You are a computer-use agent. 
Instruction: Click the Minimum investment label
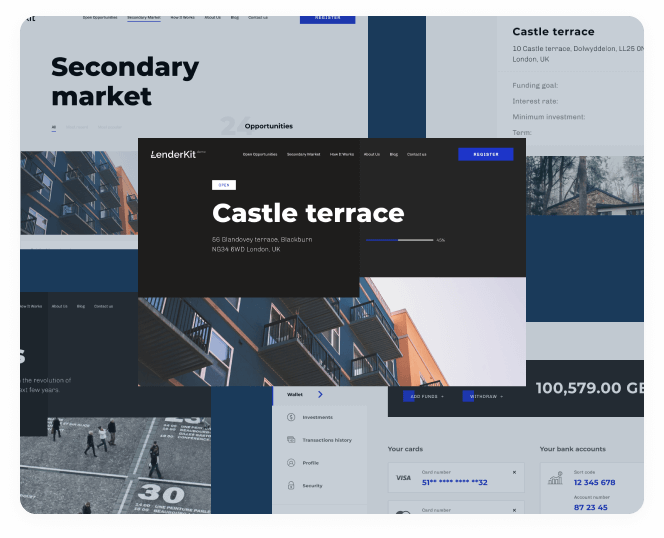[x=549, y=117]
